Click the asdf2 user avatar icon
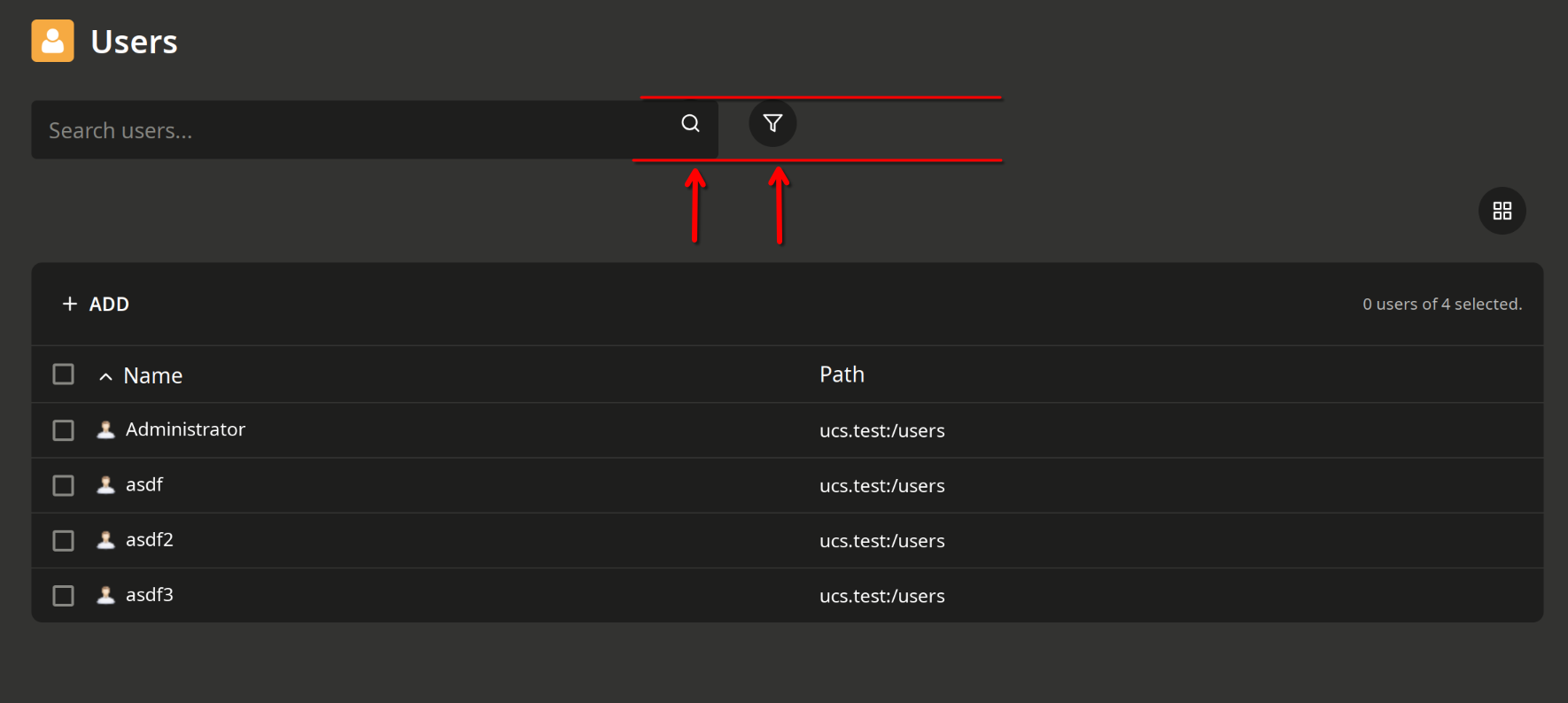This screenshot has width=1568, height=703. (105, 540)
